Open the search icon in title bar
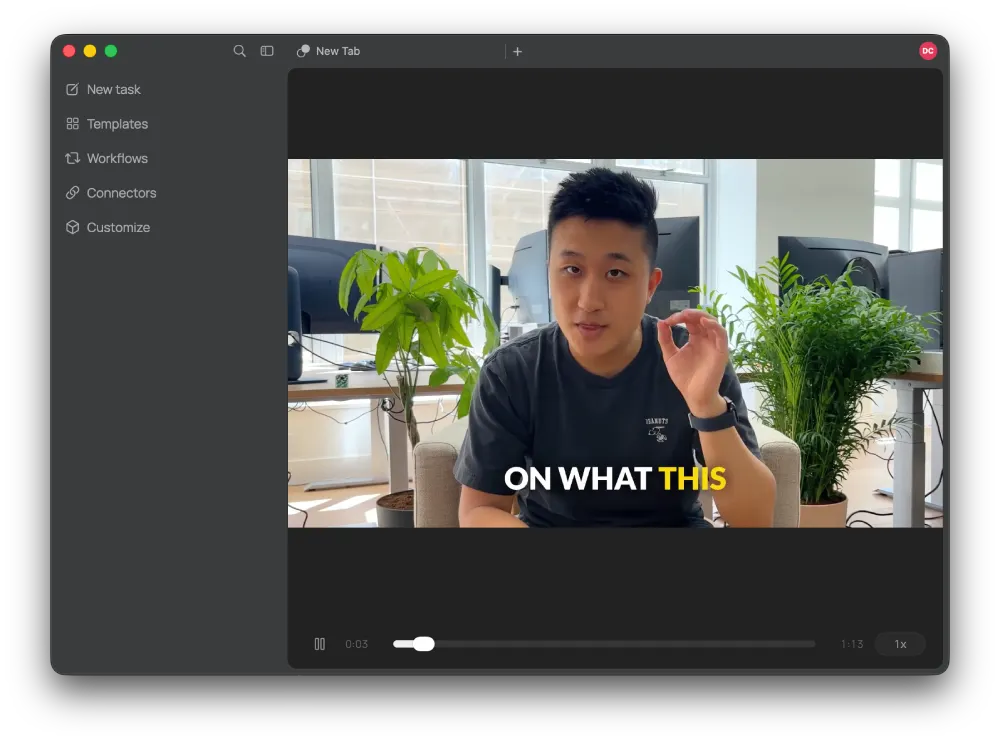Image resolution: width=1000 pixels, height=742 pixels. pos(239,51)
